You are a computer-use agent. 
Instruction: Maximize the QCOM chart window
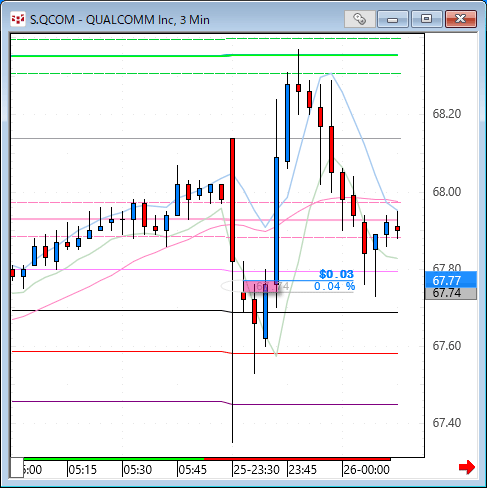tap(426, 19)
